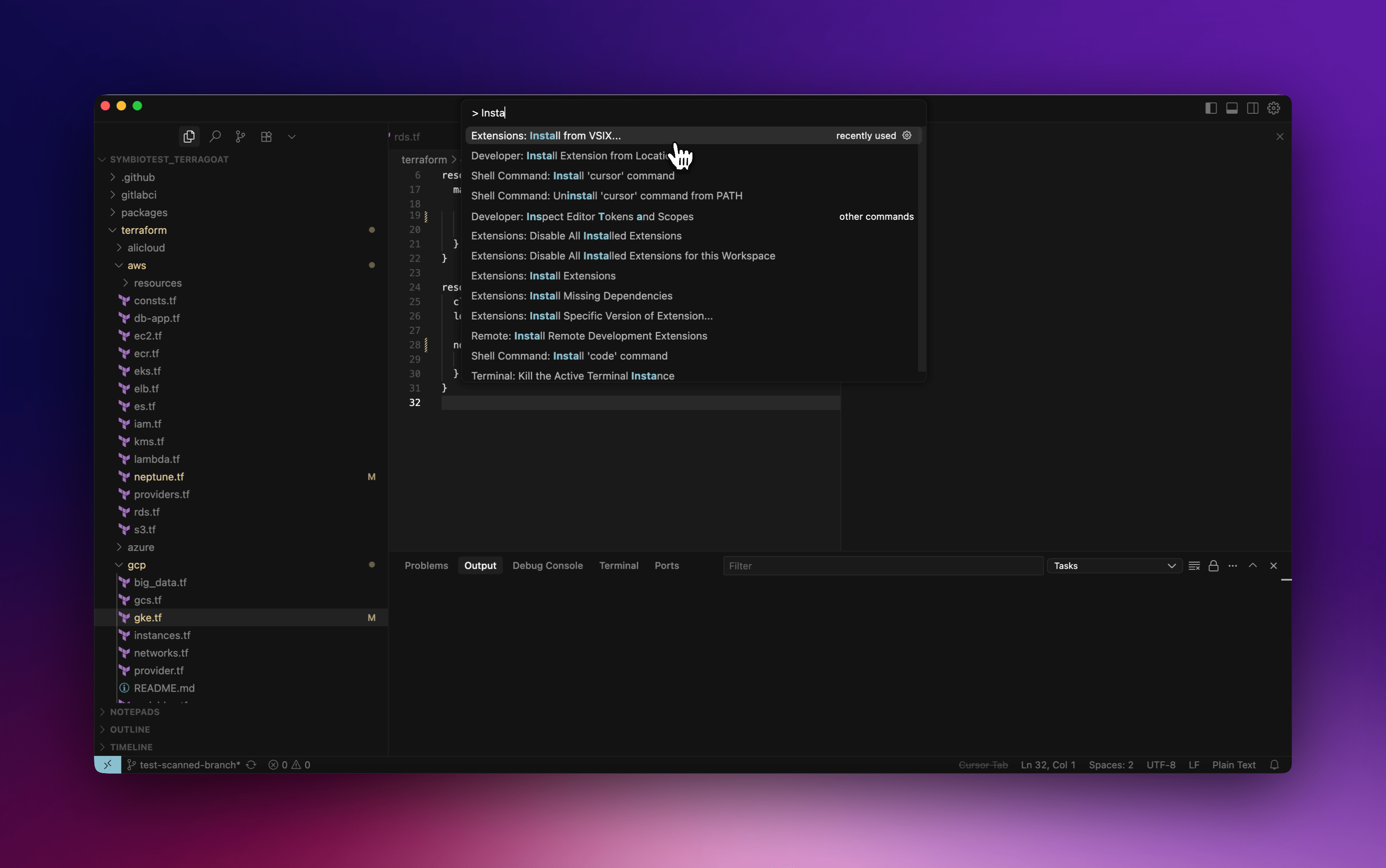Click the synchronize changes icon
The image size is (1386, 868).
pos(252,765)
